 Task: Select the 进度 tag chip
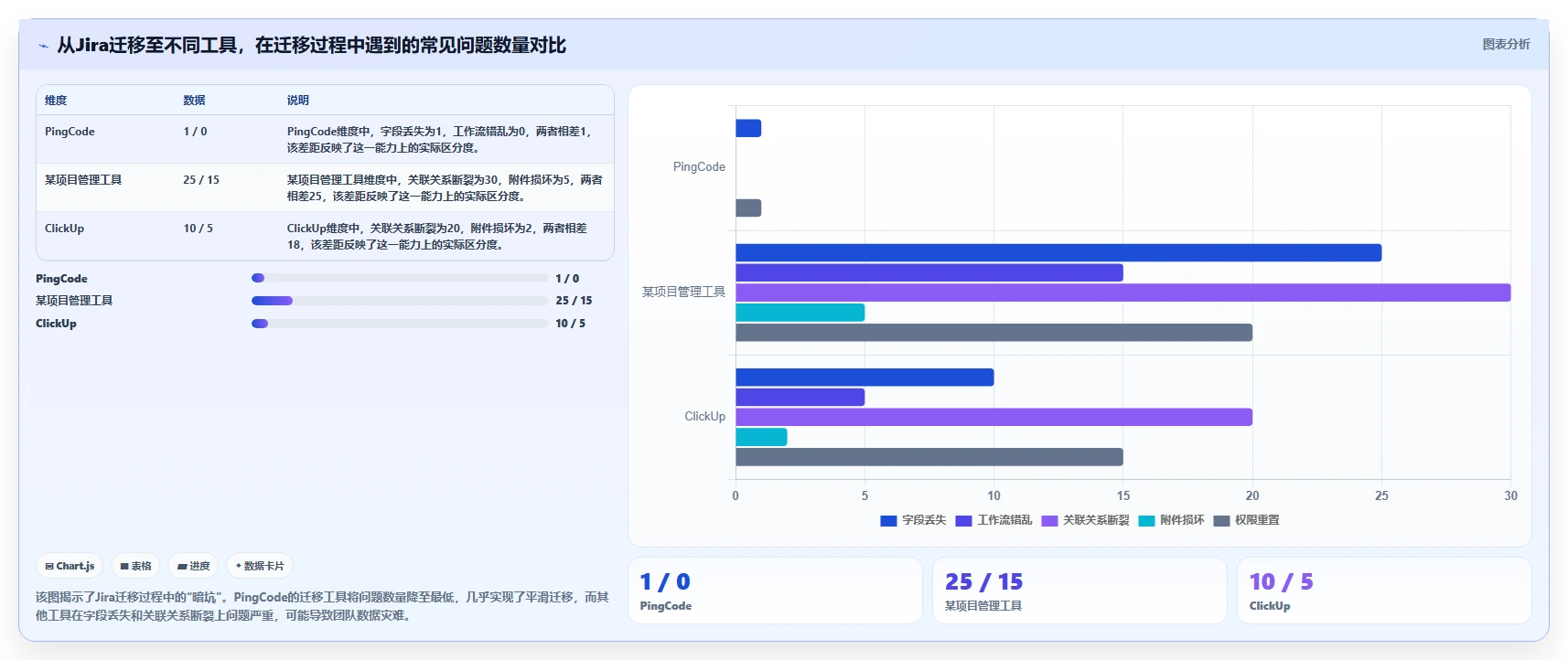[x=193, y=566]
